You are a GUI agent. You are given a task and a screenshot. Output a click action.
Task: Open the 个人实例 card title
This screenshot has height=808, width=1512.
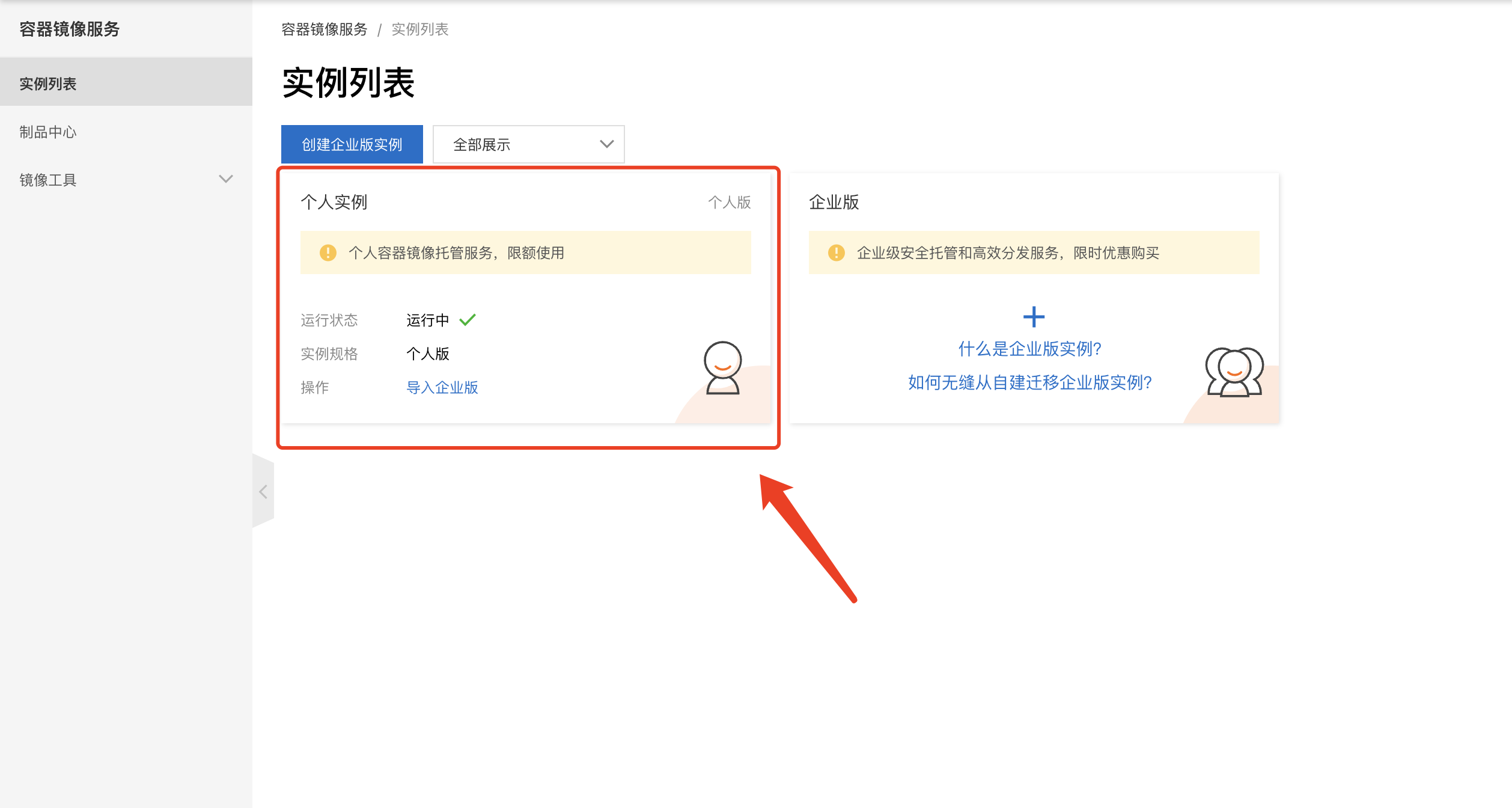tap(334, 202)
